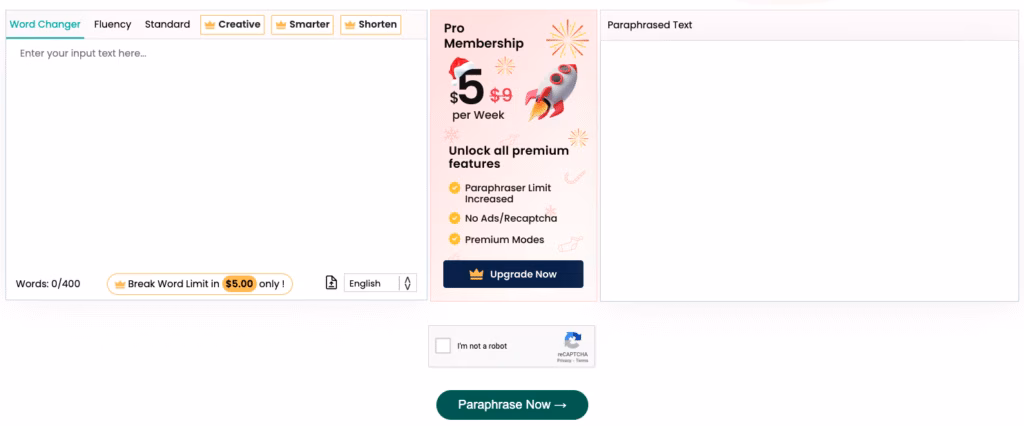1024x426 pixels.
Task: Check the I'm not a robot box
Action: pyautogui.click(x=444, y=346)
